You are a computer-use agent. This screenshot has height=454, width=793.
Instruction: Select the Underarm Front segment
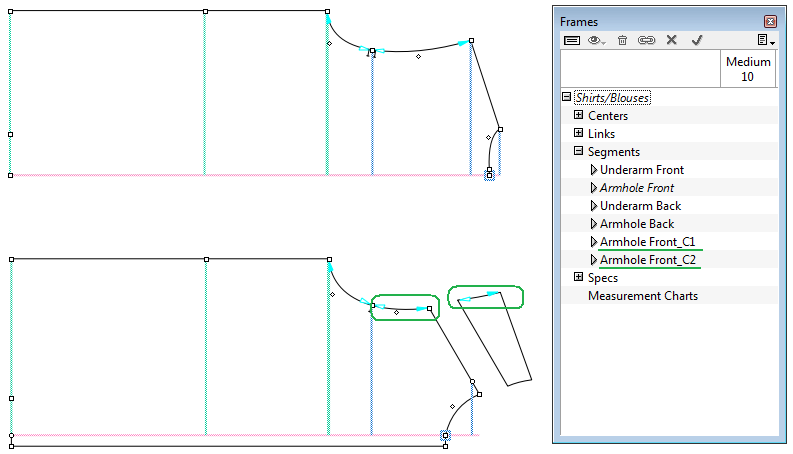pos(641,170)
